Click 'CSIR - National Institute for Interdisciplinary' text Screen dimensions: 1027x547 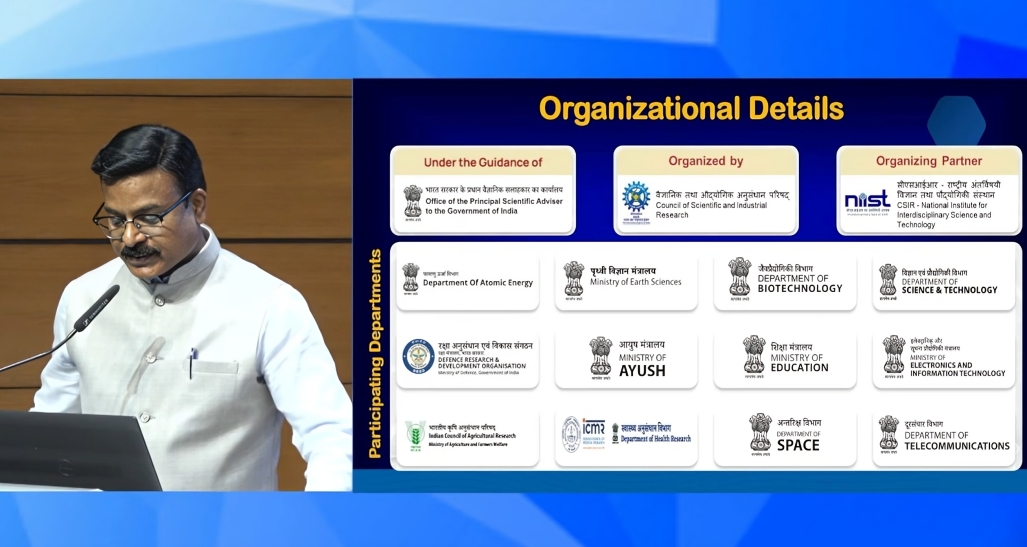[x=944, y=210]
